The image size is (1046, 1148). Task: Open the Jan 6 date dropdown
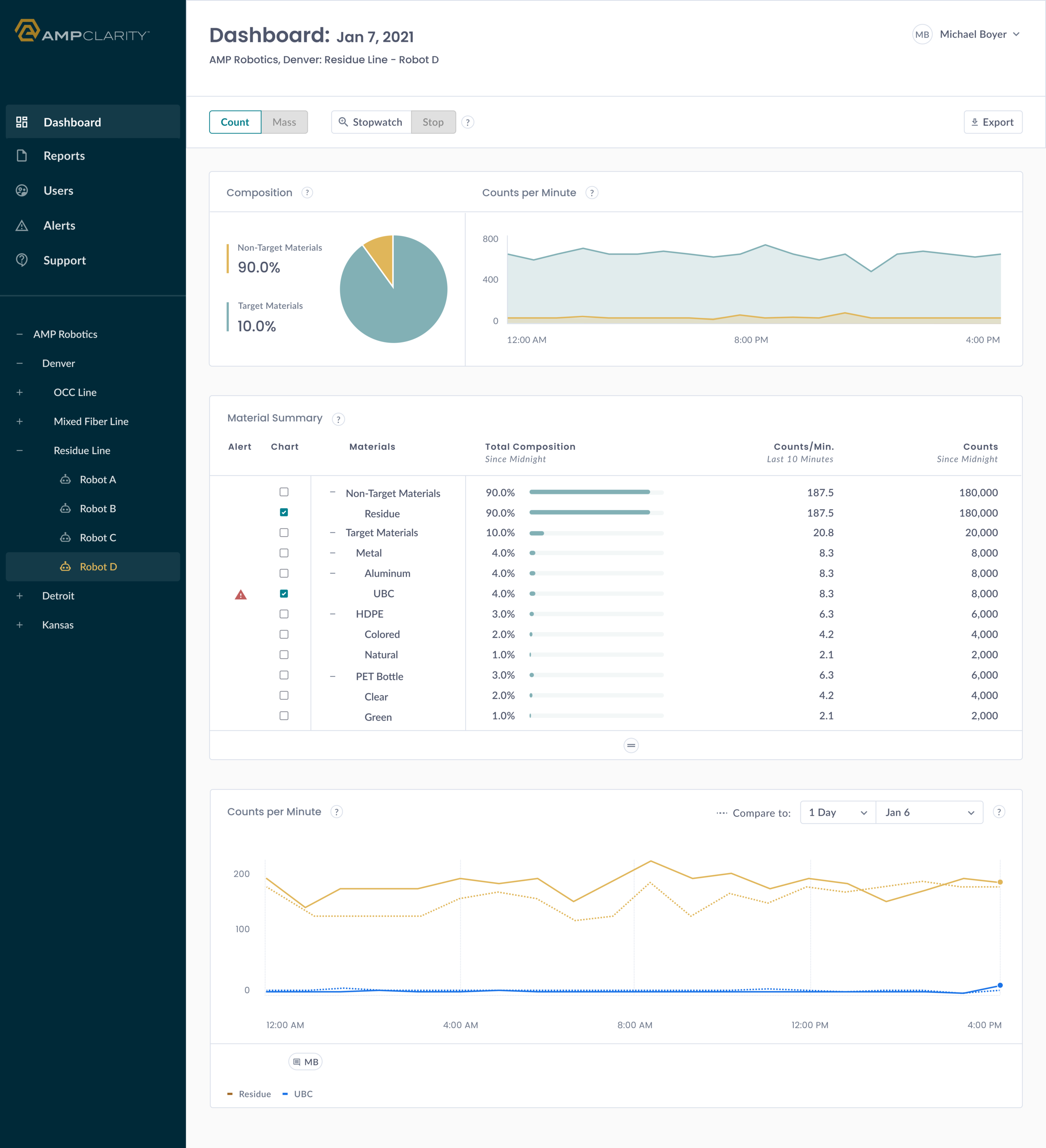pos(929,813)
